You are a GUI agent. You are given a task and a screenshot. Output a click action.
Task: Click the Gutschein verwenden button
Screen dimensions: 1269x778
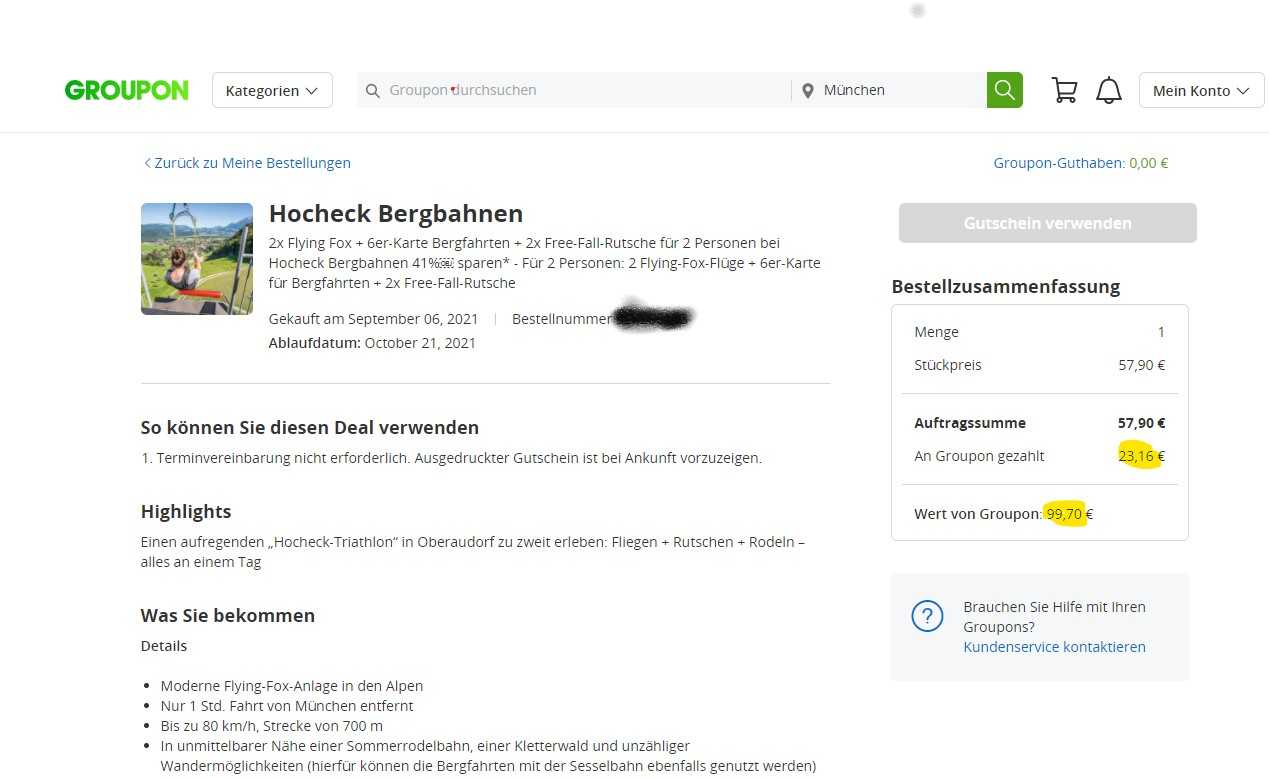pyautogui.click(x=1047, y=223)
